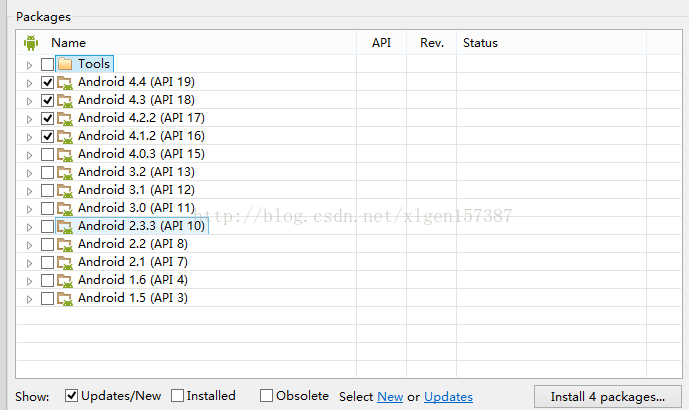
Task: Click the Updates selection link
Action: (448, 397)
